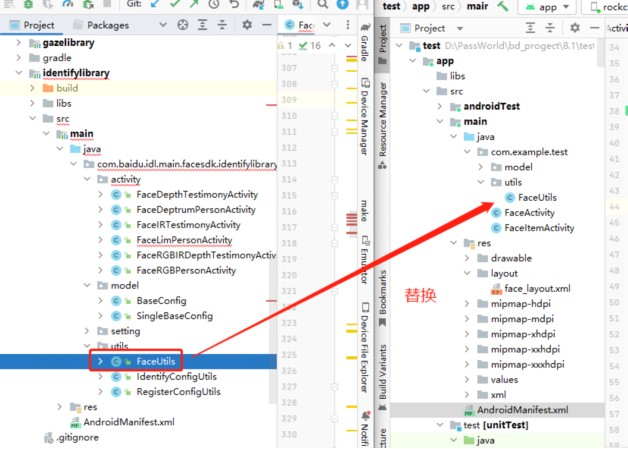Collapse the activity package

click(87, 179)
